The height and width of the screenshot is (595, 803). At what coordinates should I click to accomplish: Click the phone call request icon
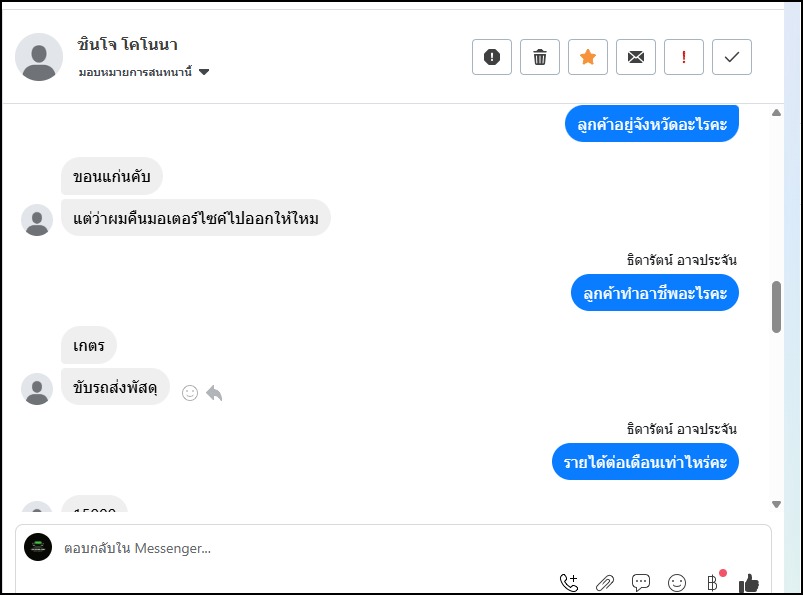tap(569, 582)
